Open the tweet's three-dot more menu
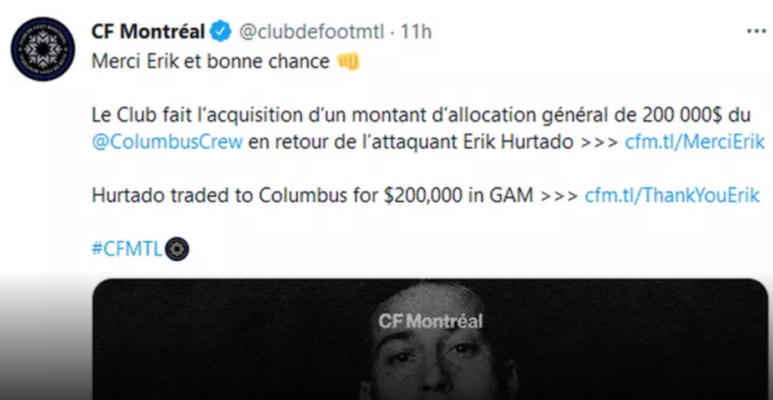Image resolution: width=773 pixels, height=400 pixels. click(x=755, y=31)
